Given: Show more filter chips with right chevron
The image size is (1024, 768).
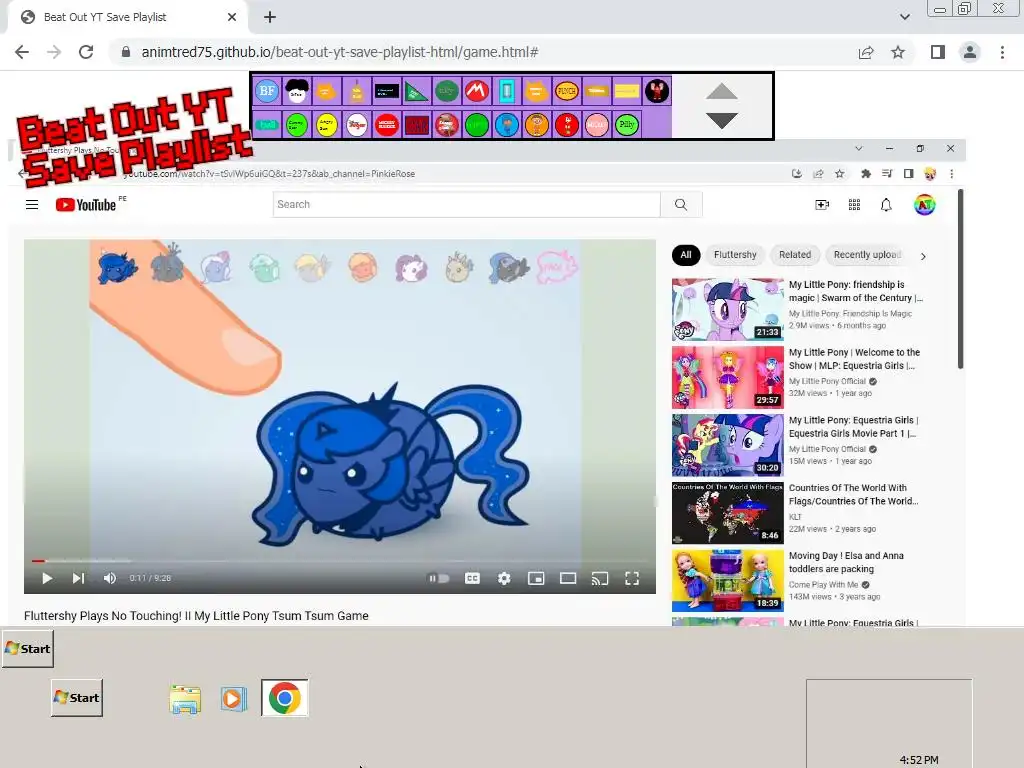Looking at the screenshot, I should click(923, 256).
